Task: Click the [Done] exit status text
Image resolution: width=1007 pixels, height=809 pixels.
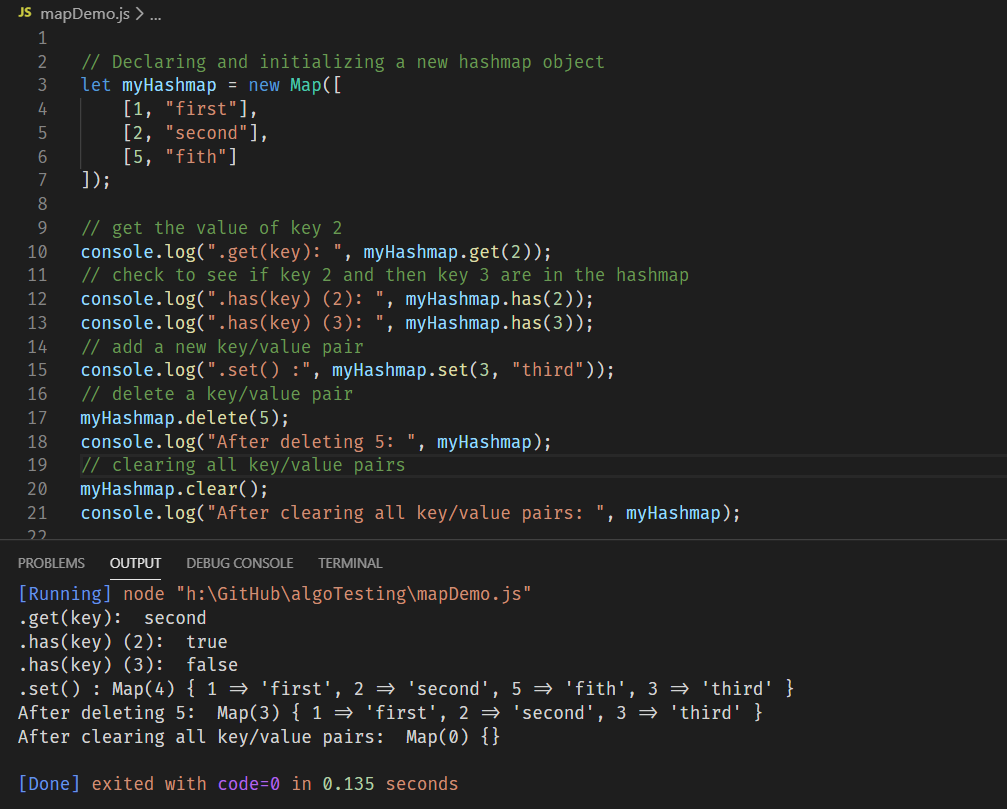Action: [49, 783]
